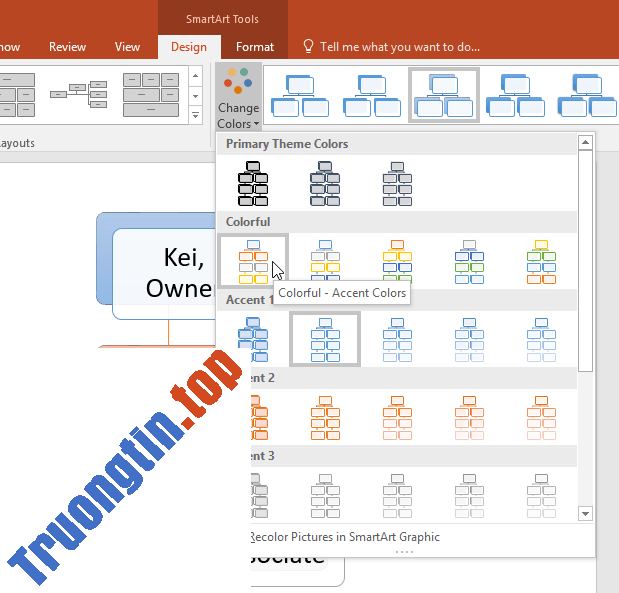
Task: Click the SmartArt Tools contextual header
Action: (x=223, y=19)
